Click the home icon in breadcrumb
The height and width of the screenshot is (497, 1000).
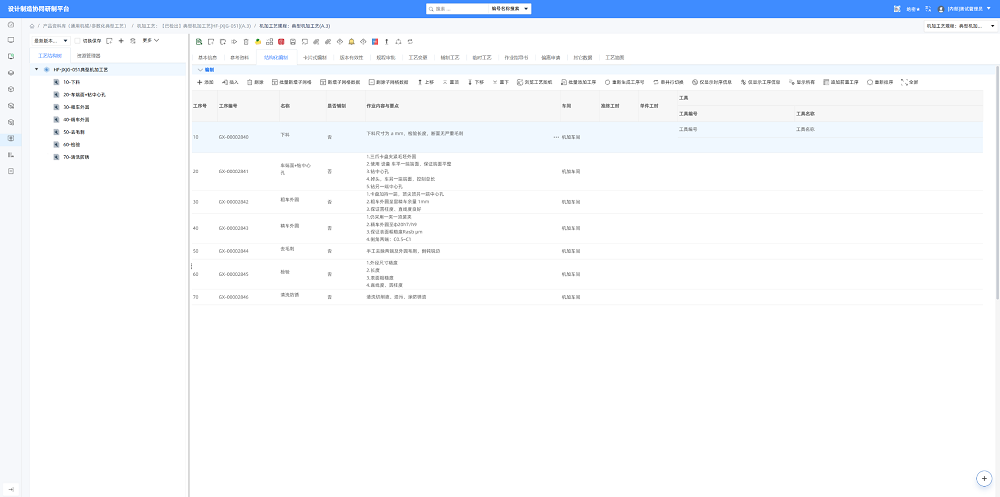pyautogui.click(x=32, y=26)
